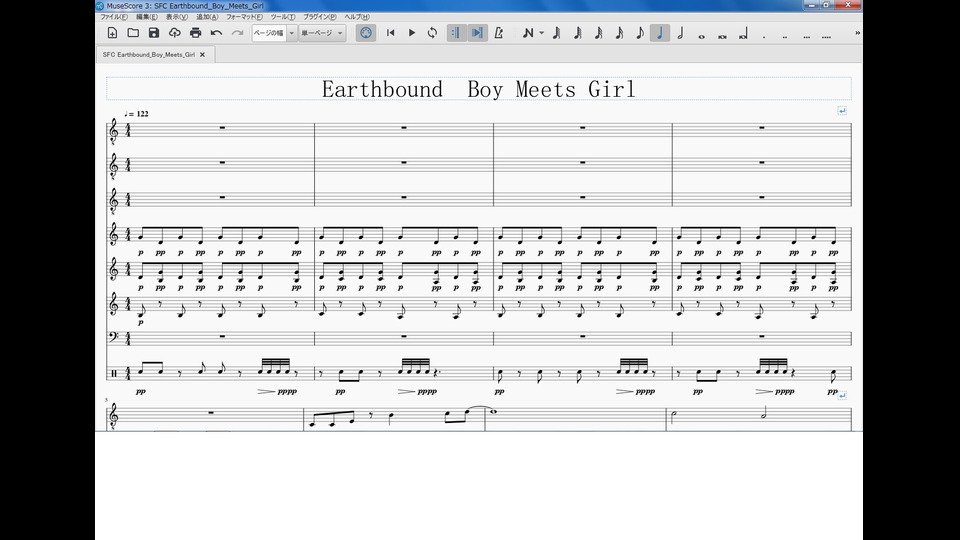This screenshot has height=540, width=960.
Task: Open the 追加 menu
Action: tap(207, 17)
